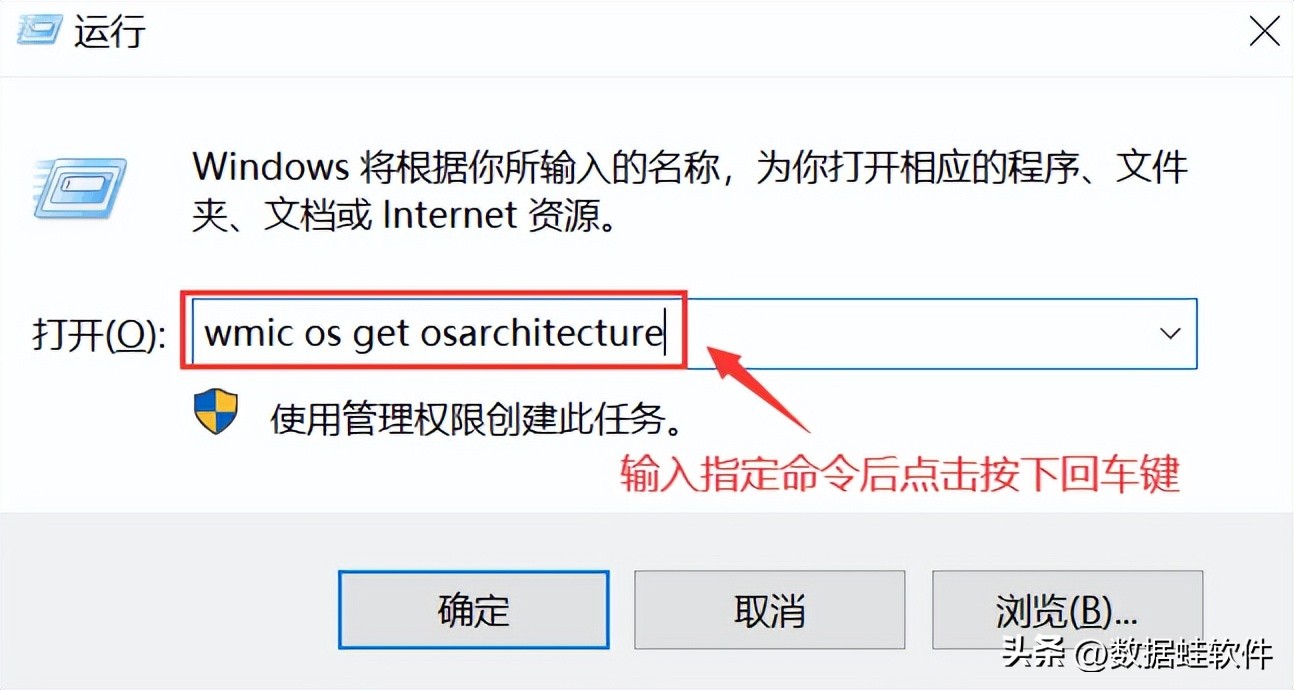Click the 夹、文档或 Internet 资源 text line
The height and width of the screenshot is (690, 1294).
coord(403,215)
